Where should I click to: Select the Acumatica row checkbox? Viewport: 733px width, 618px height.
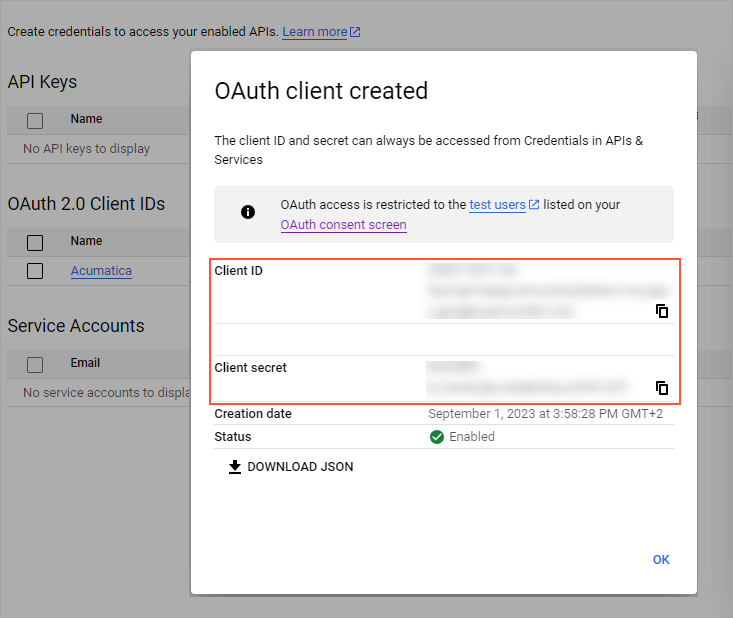[35, 271]
